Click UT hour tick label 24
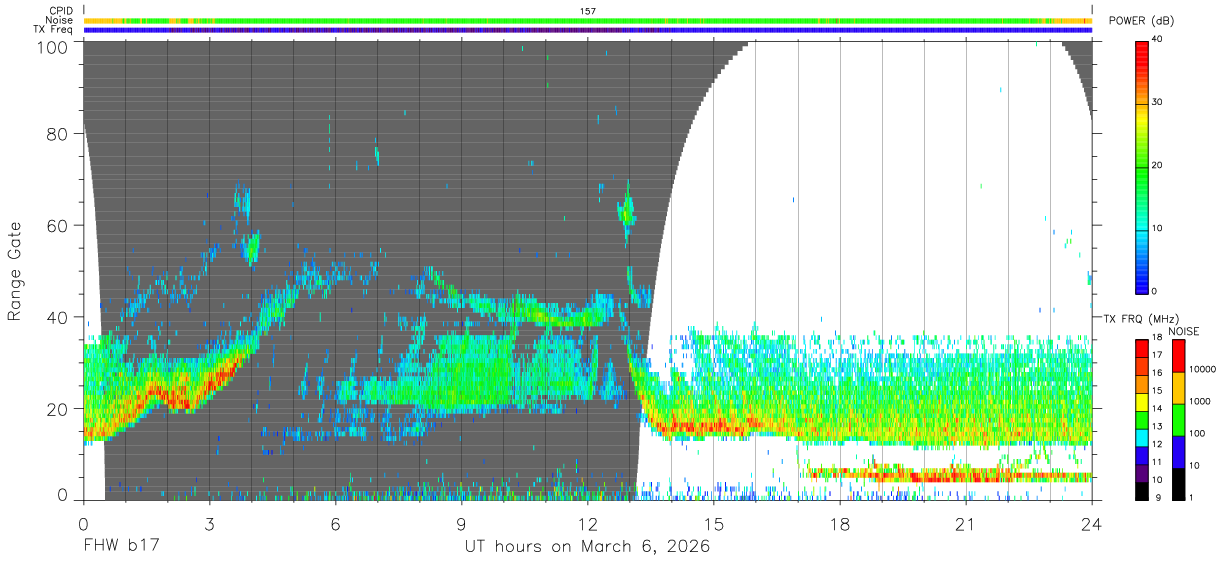This screenshot has height=567, width=1228. pos(1092,523)
